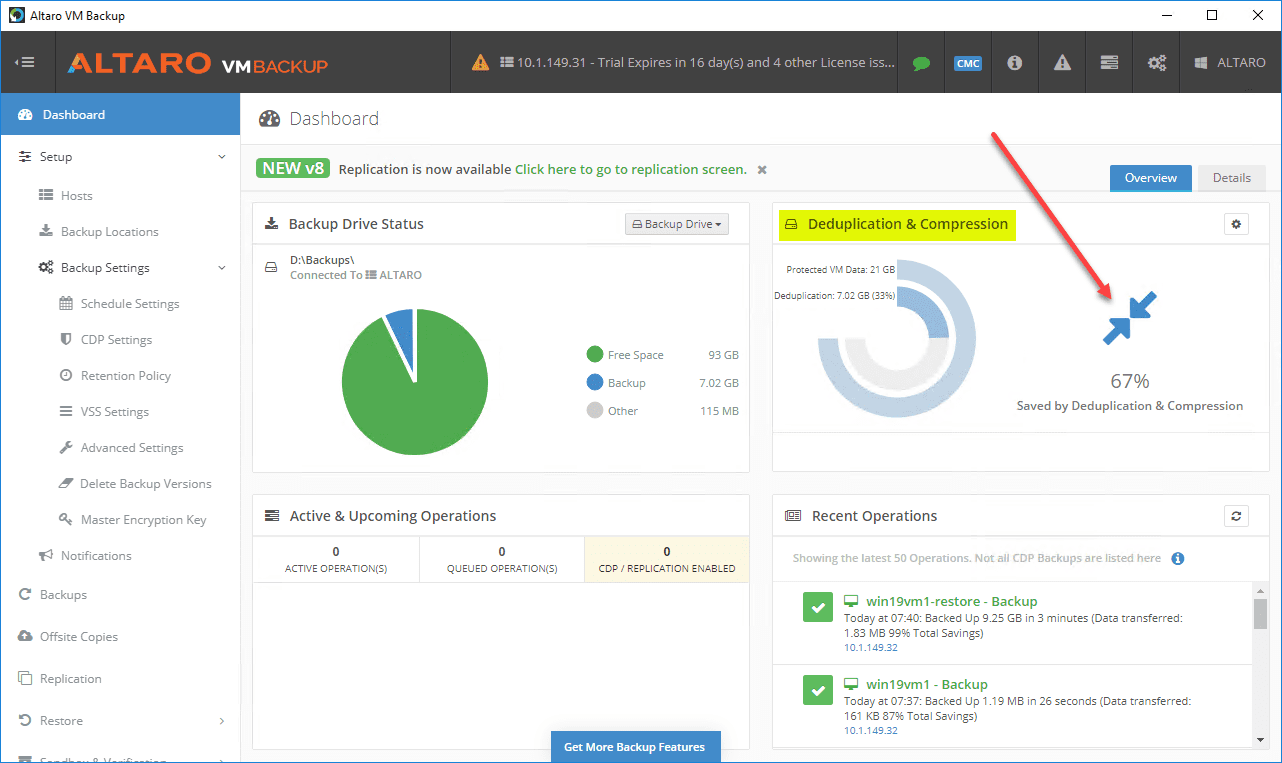Screen dimensions: 1282x763
Task: Open Dashboard in the sidebar
Action: 120,115
